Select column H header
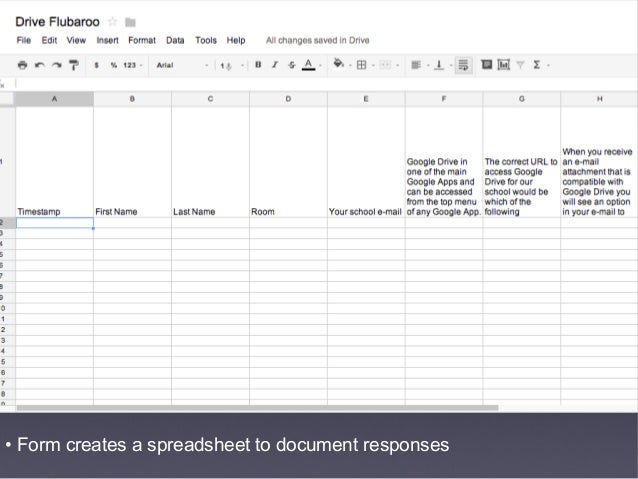Image resolution: width=638 pixels, height=479 pixels. click(x=599, y=99)
